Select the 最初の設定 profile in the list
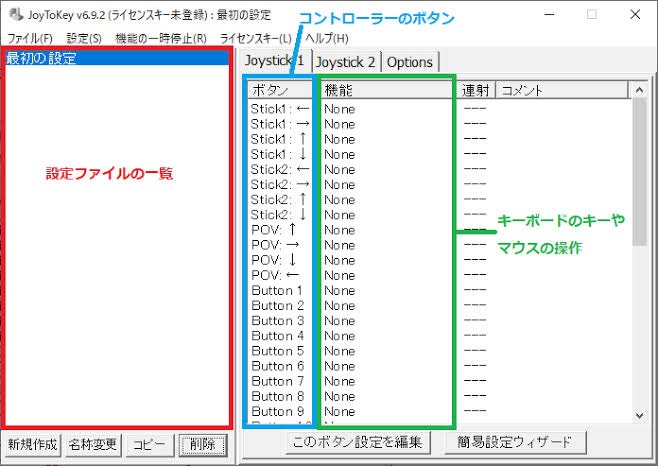658x466 pixels. (x=117, y=58)
